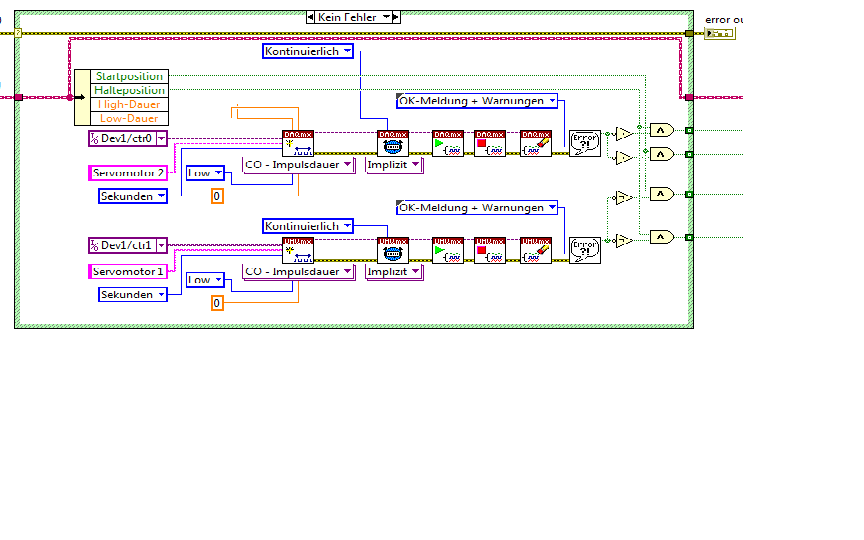Click the Servomotor 1 string constant
The width and height of the screenshot is (864, 540).
tap(128, 272)
